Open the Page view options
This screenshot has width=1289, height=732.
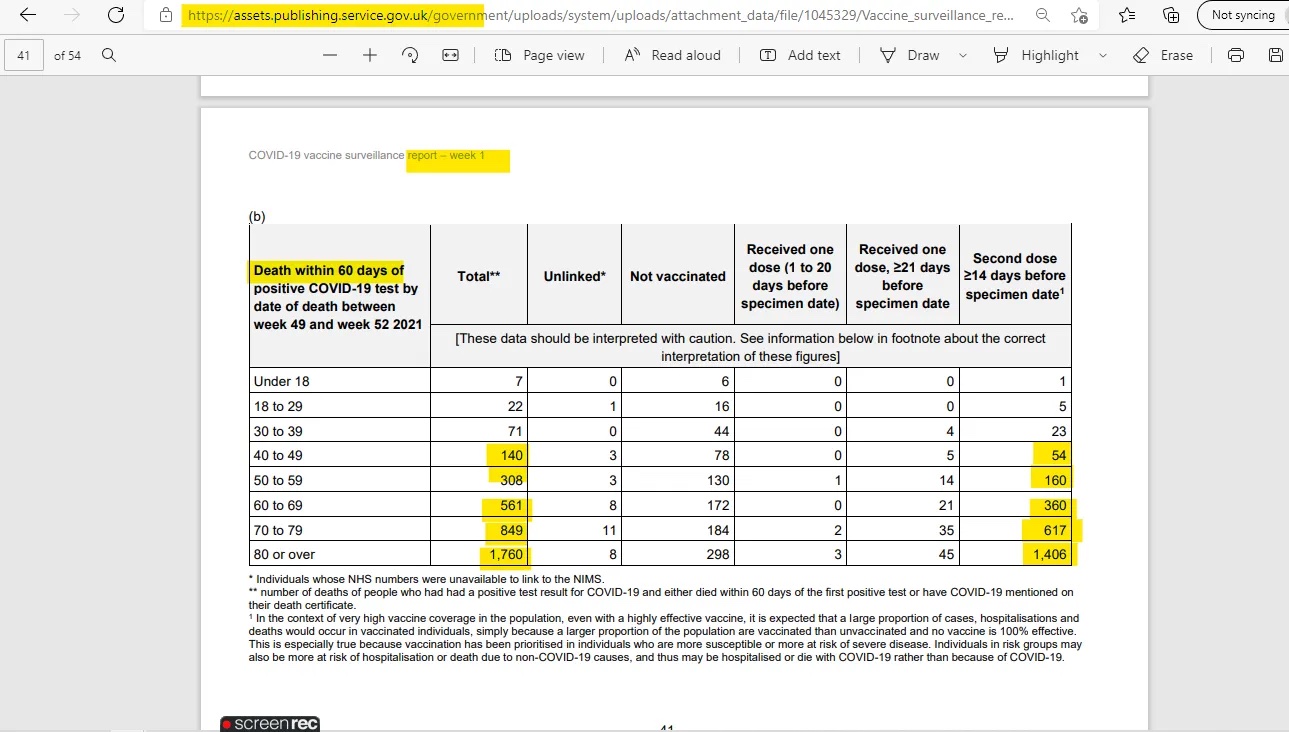[540, 55]
